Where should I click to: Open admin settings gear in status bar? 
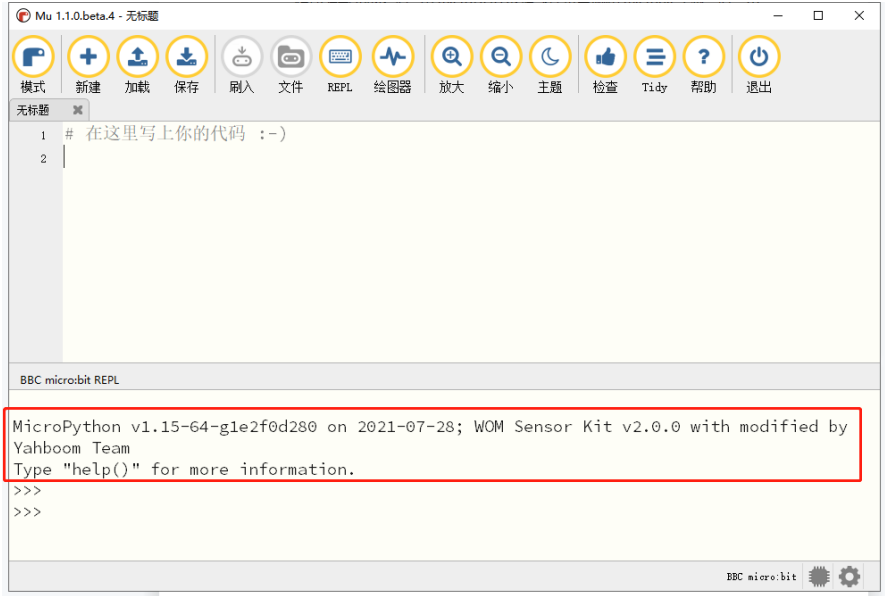point(849,576)
